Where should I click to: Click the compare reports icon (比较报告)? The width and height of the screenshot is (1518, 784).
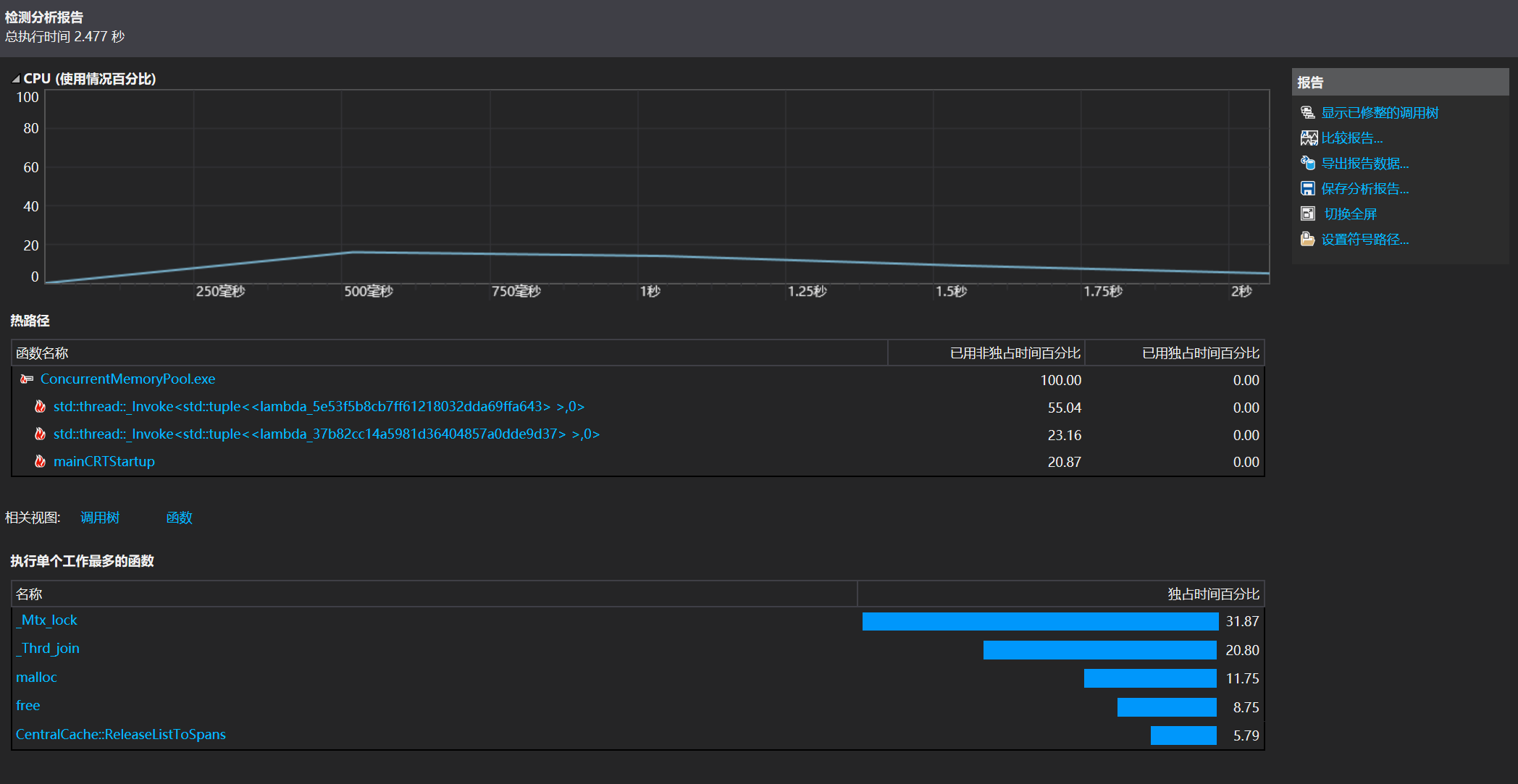1308,138
